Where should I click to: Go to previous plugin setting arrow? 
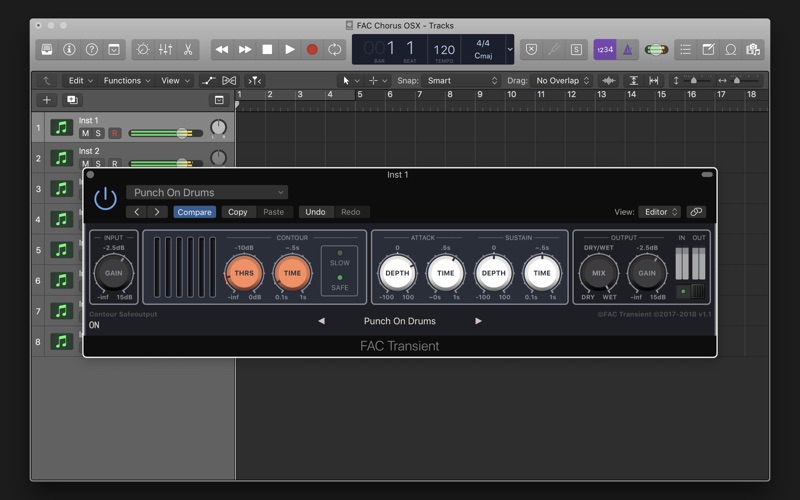coord(136,212)
